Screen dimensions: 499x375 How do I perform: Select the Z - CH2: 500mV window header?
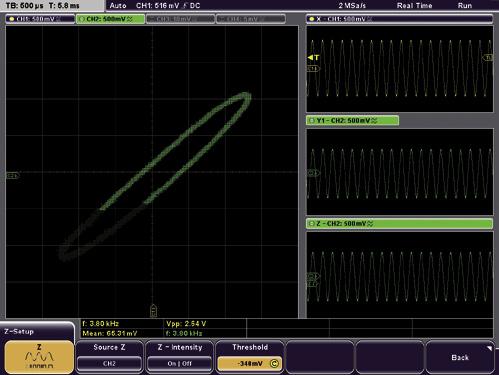399,223
